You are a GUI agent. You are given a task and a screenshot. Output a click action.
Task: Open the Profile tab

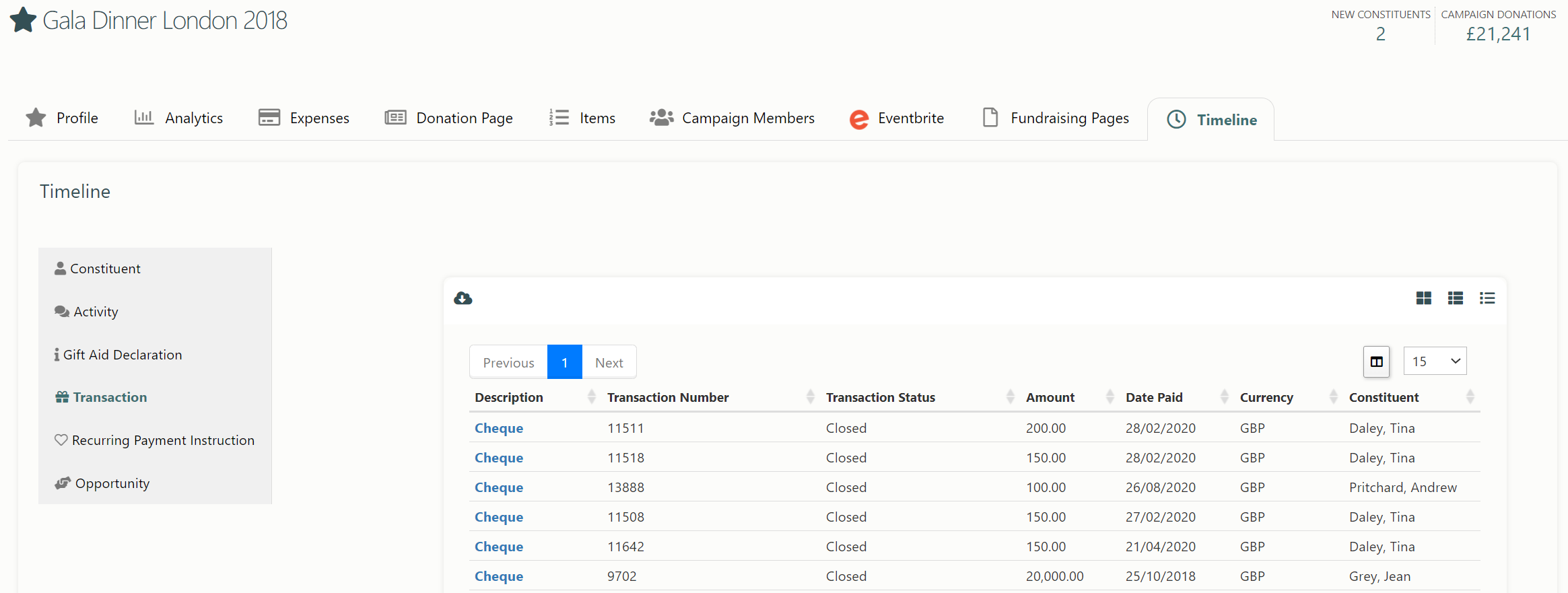click(x=62, y=118)
